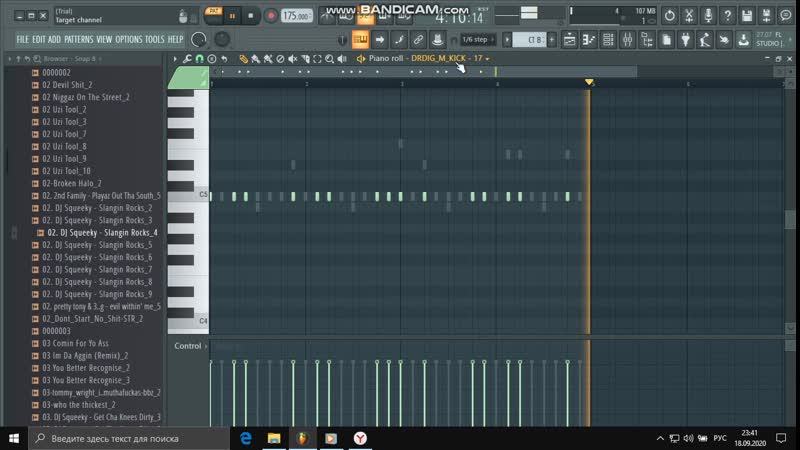Toggle the auto-scroll arrow button
This screenshot has width=800, height=450.
pos(380,39)
